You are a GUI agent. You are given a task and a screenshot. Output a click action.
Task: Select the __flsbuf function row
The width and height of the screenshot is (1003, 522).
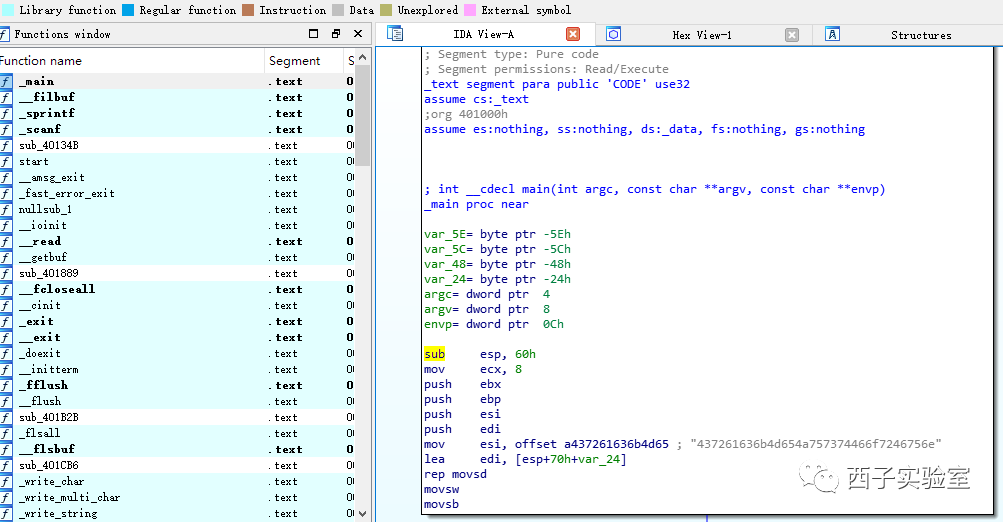click(x=178, y=449)
